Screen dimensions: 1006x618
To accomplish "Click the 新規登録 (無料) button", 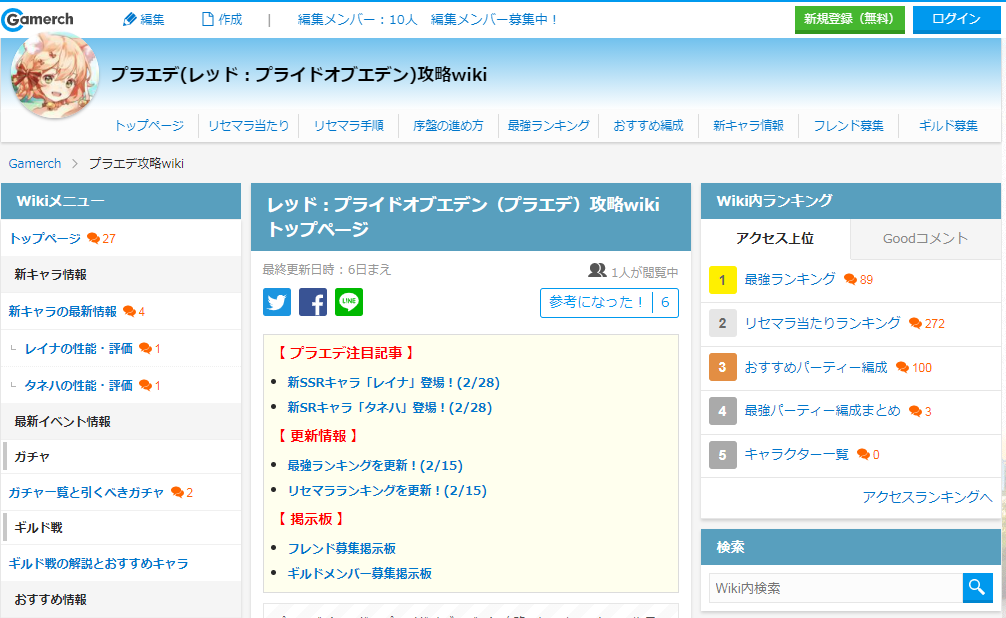I will click(849, 19).
